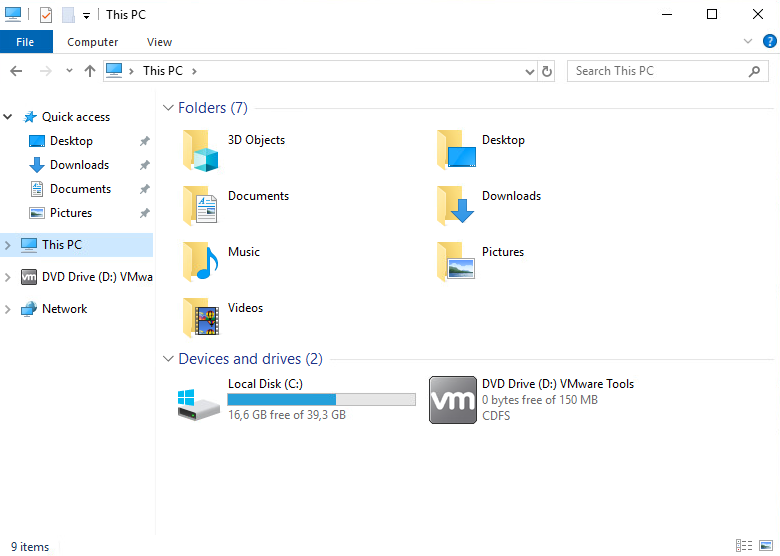
Task: Switch to Details view in status bar
Action: (x=744, y=545)
